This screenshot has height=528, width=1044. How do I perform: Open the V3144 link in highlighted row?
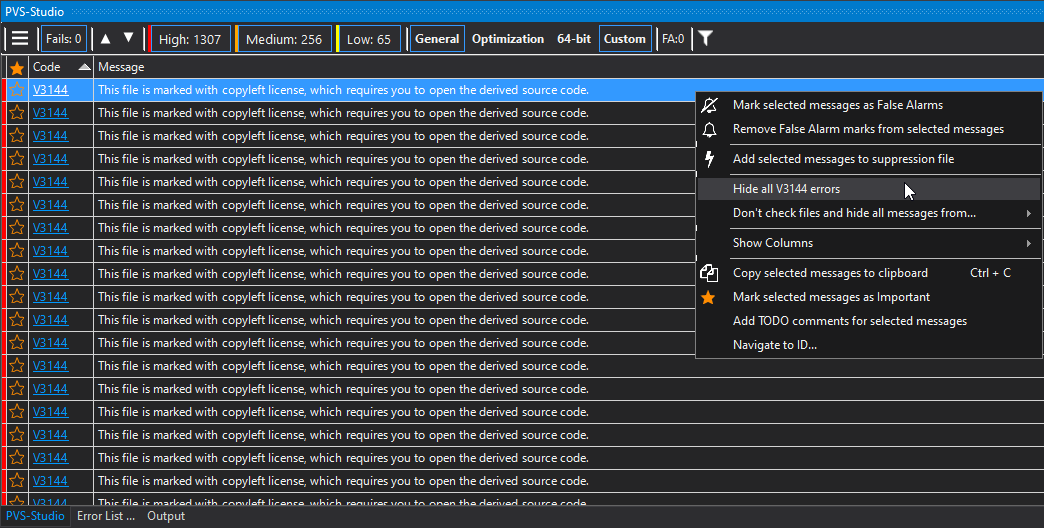50,90
